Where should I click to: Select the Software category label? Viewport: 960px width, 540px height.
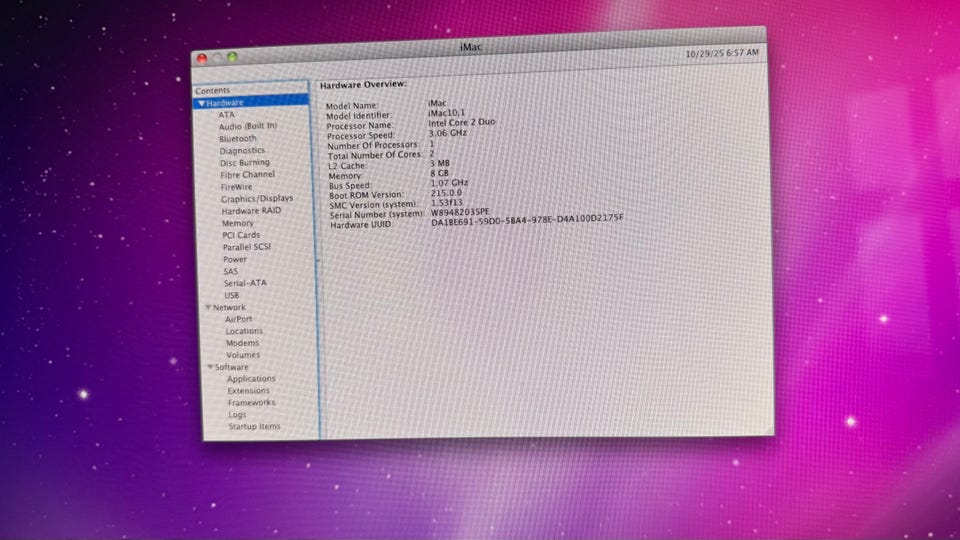click(x=231, y=367)
